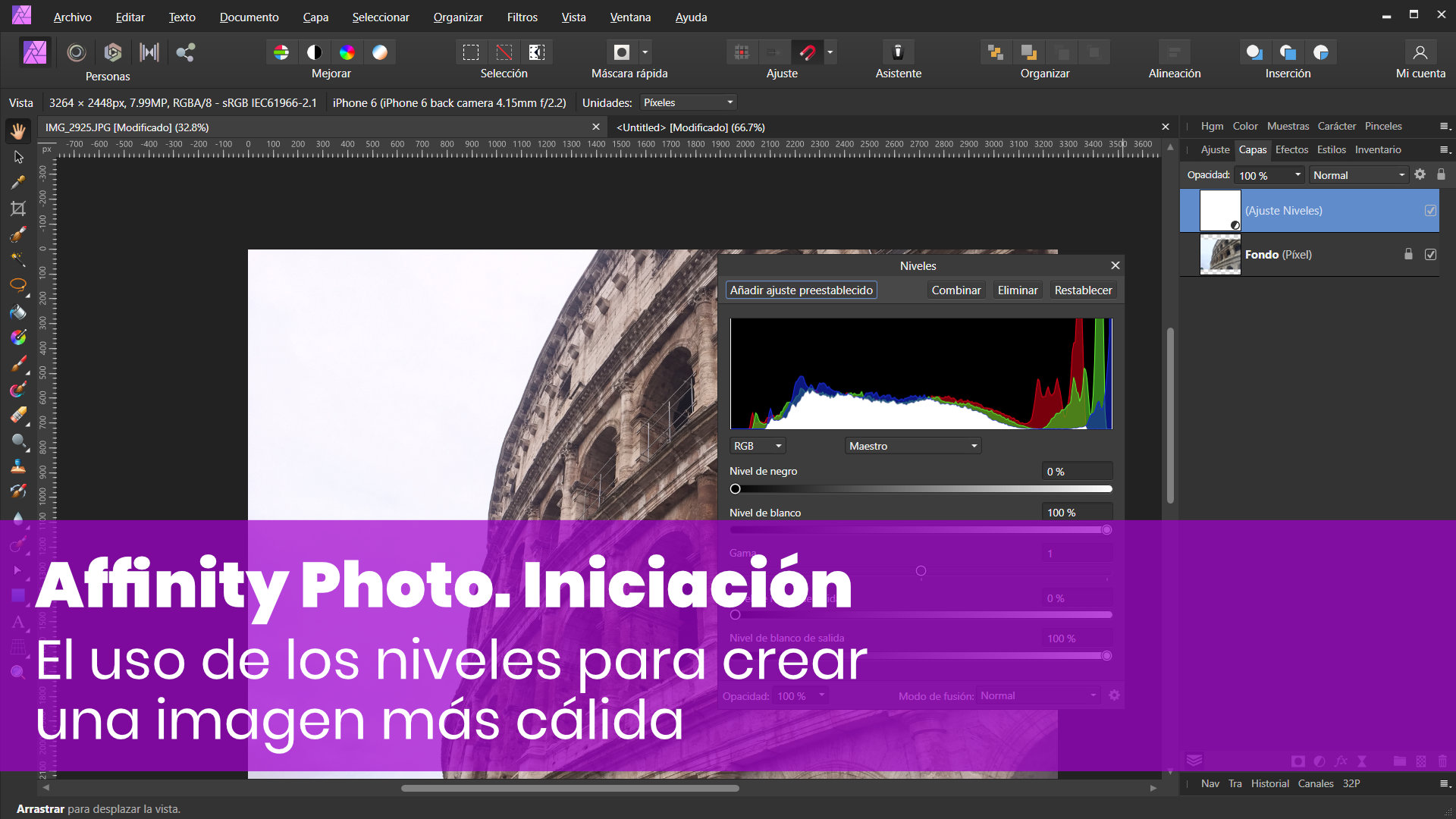The image size is (1456, 819).
Task: Select the Freehand Selection lasso tool
Action: click(18, 286)
